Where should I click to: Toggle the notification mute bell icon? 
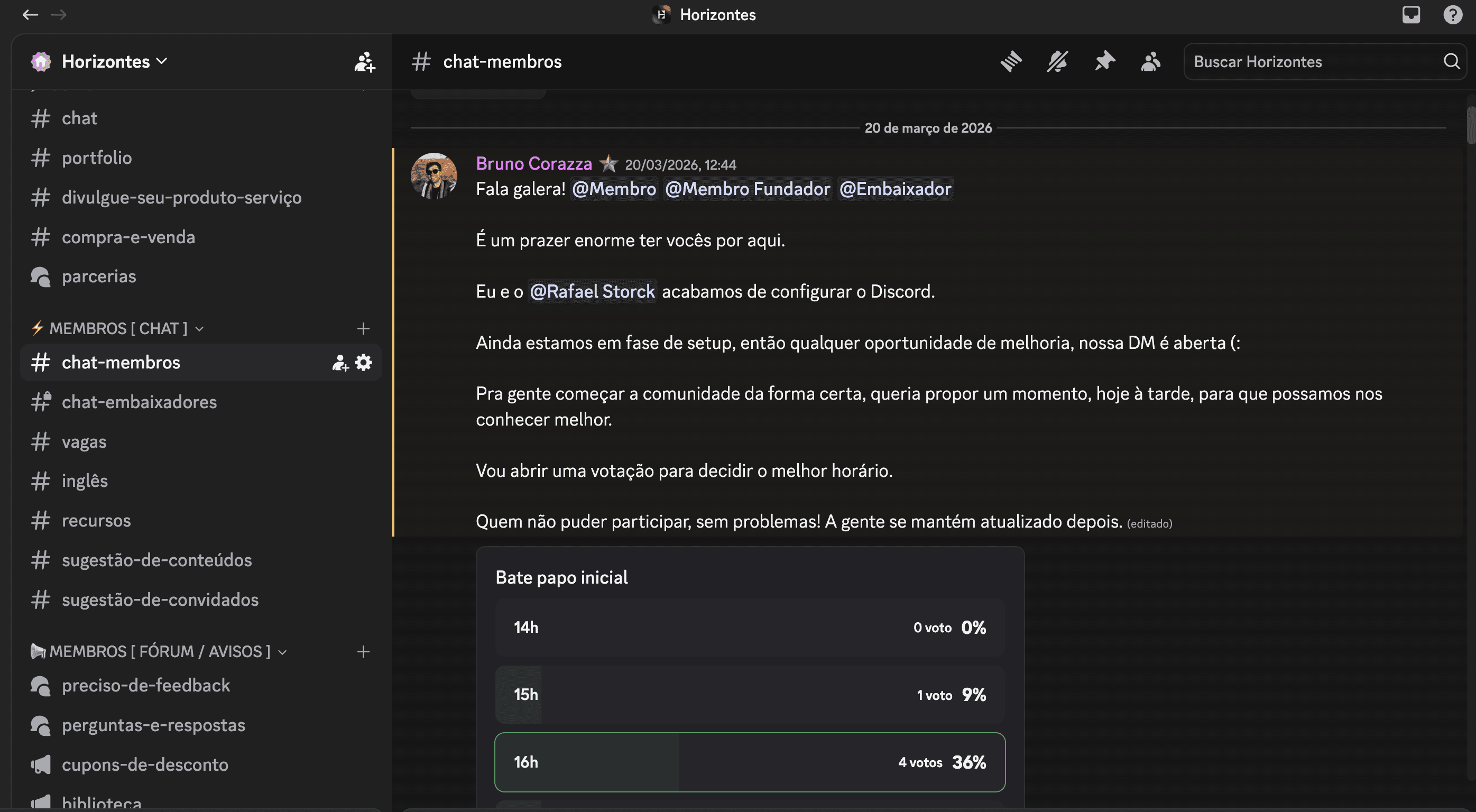1057,61
